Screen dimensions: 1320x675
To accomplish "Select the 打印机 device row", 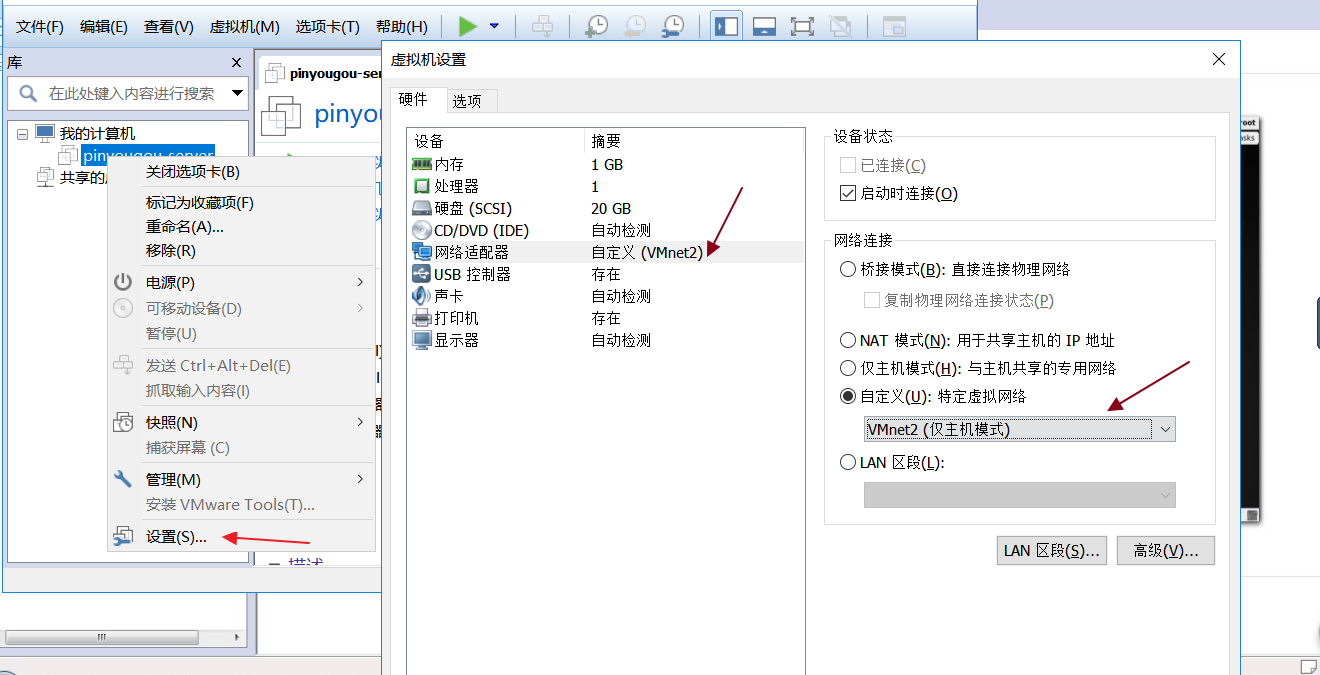I will 606,318.
